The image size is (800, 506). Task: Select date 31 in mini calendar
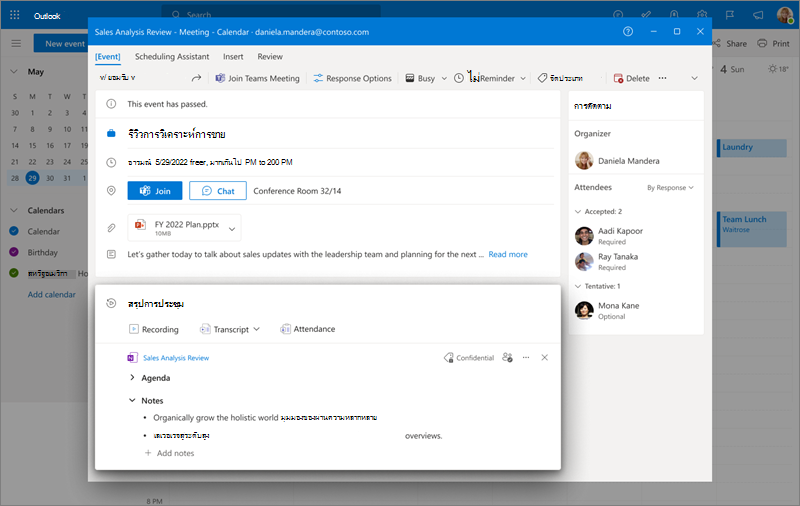coord(67,178)
